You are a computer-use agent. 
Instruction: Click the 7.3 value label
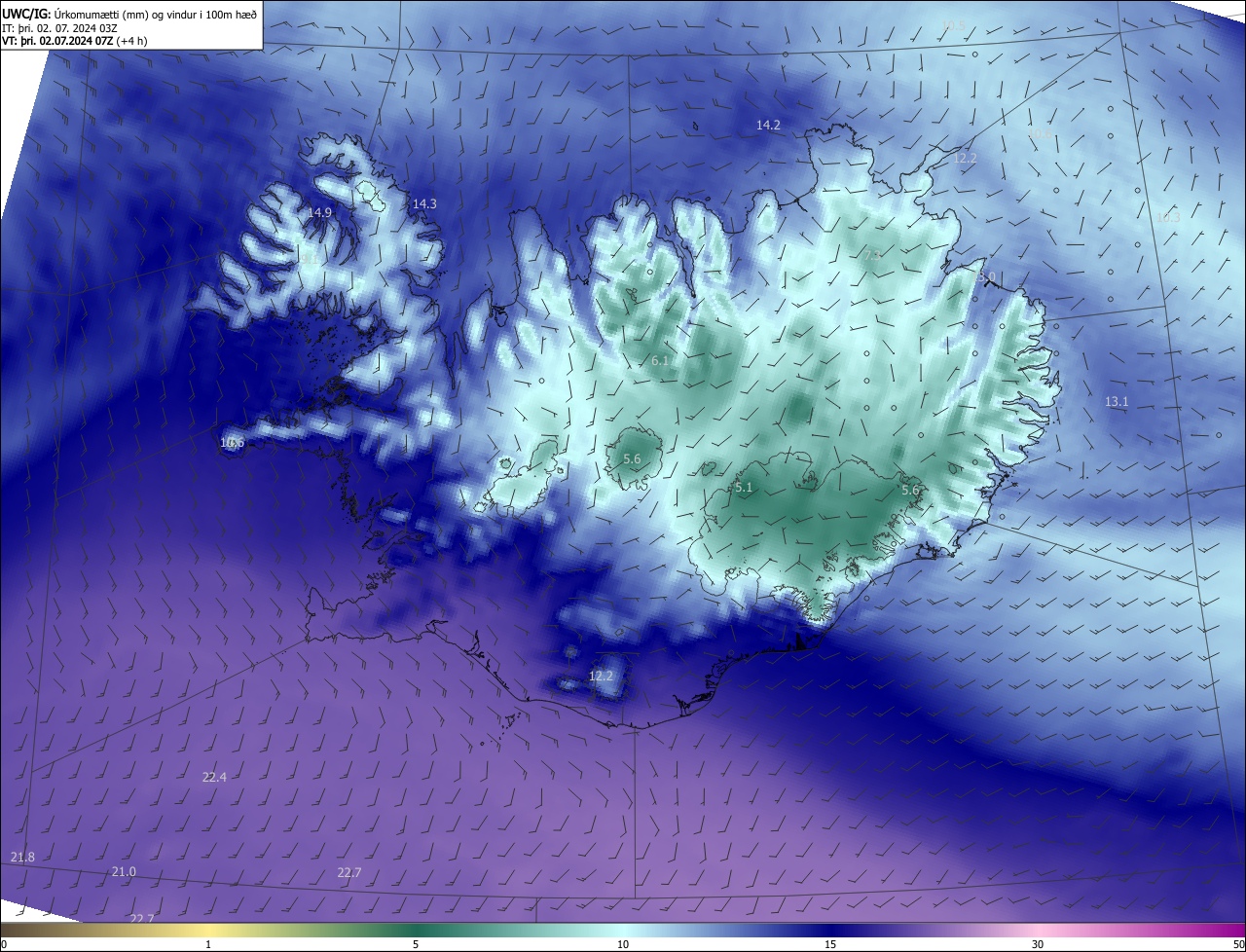tap(871, 255)
